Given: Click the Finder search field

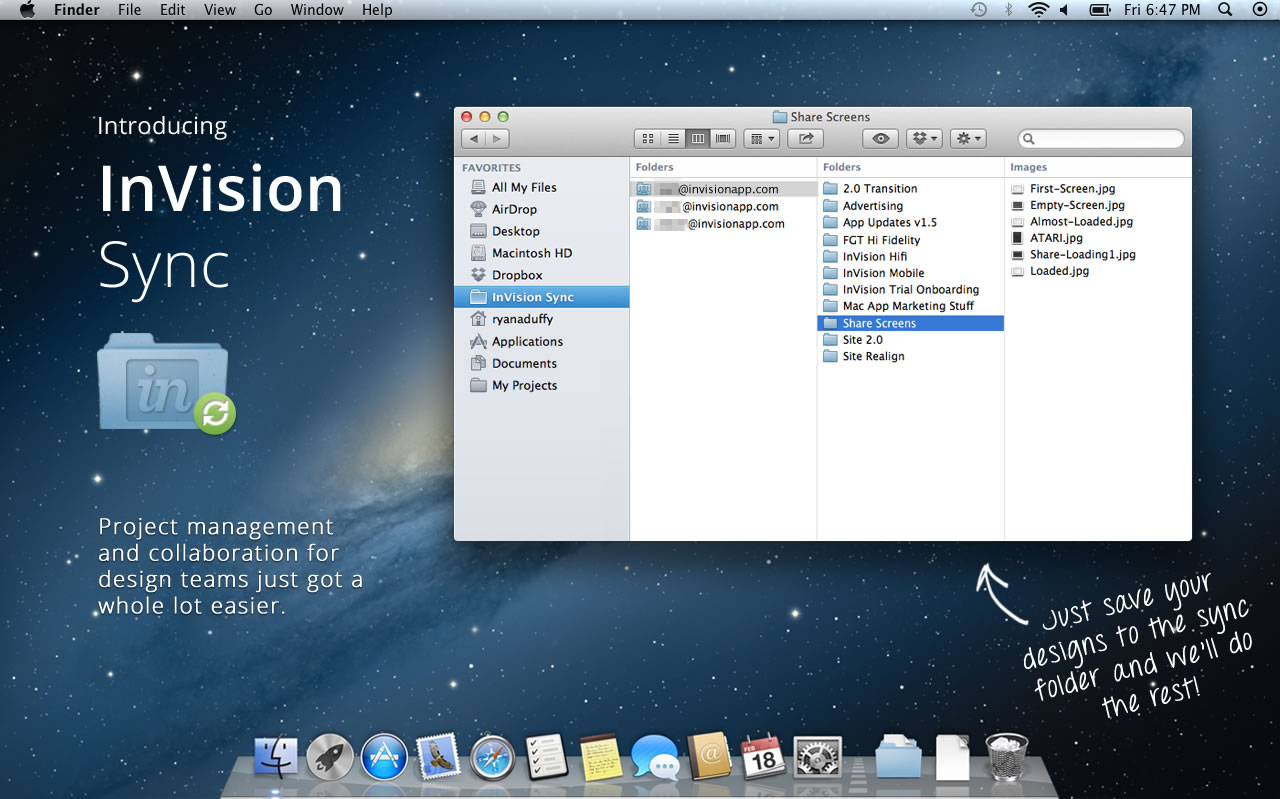Looking at the screenshot, I should (x=1101, y=139).
